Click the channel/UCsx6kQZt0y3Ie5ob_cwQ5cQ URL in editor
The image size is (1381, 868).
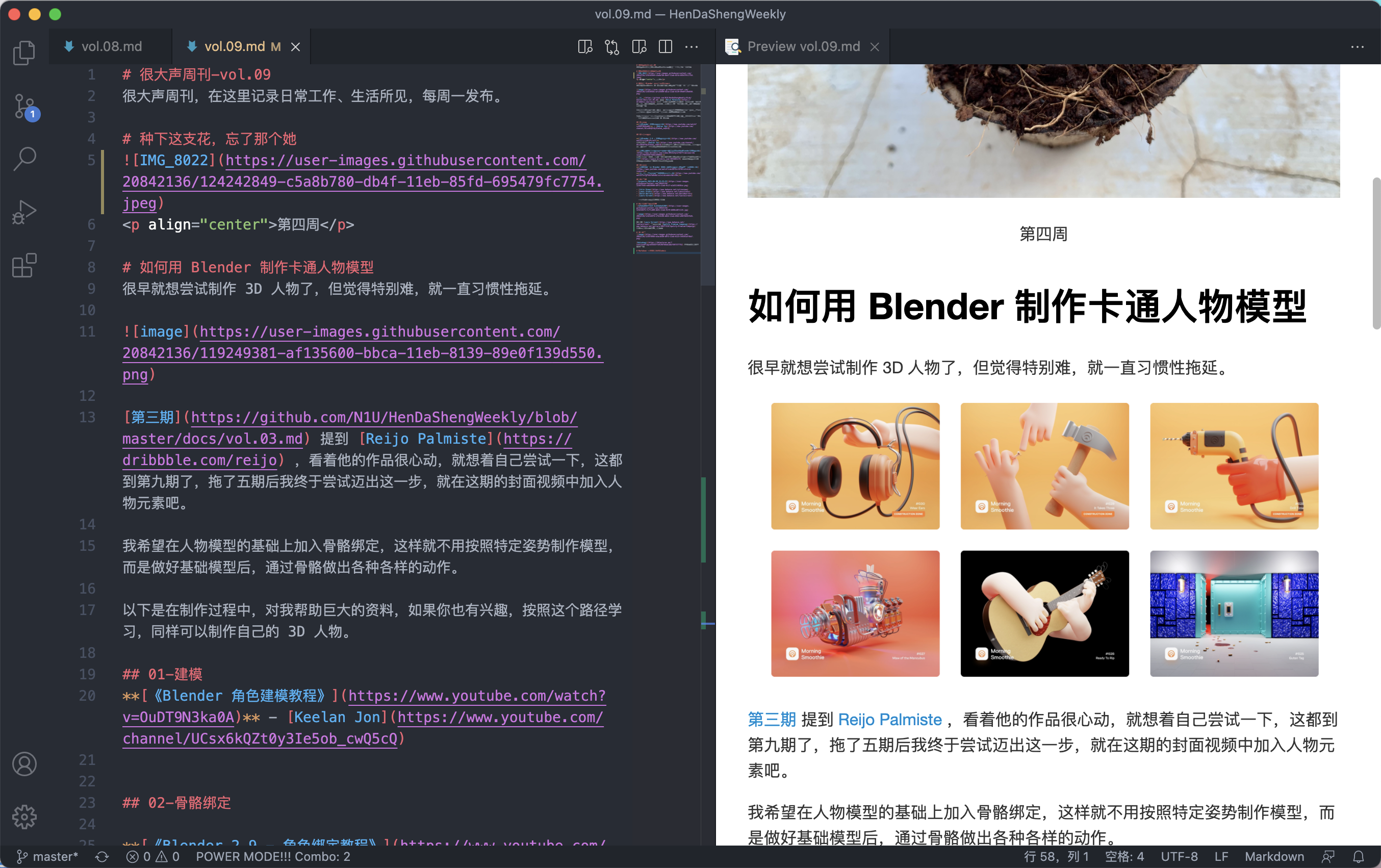260,738
